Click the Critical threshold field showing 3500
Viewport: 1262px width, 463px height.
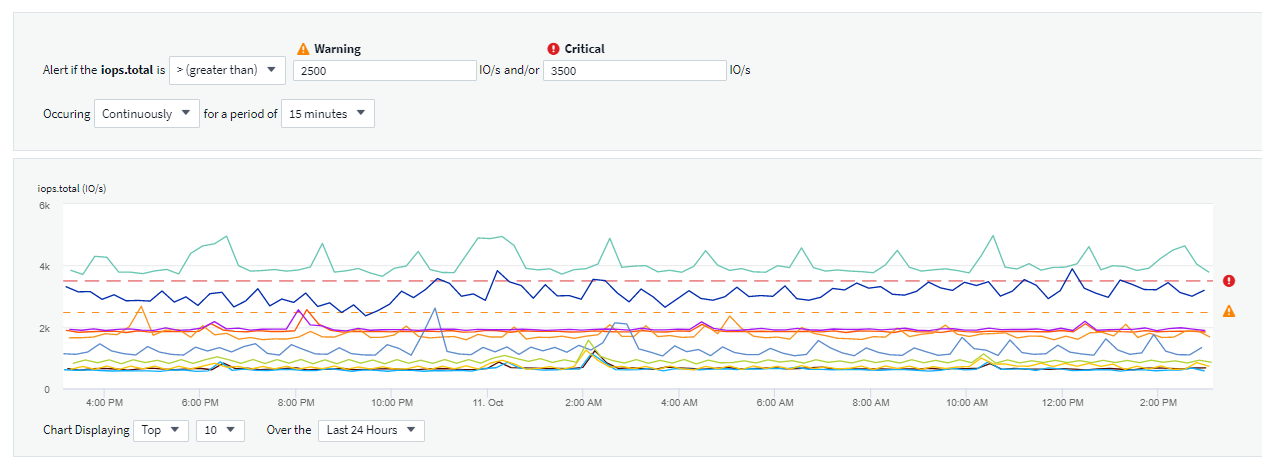635,71
